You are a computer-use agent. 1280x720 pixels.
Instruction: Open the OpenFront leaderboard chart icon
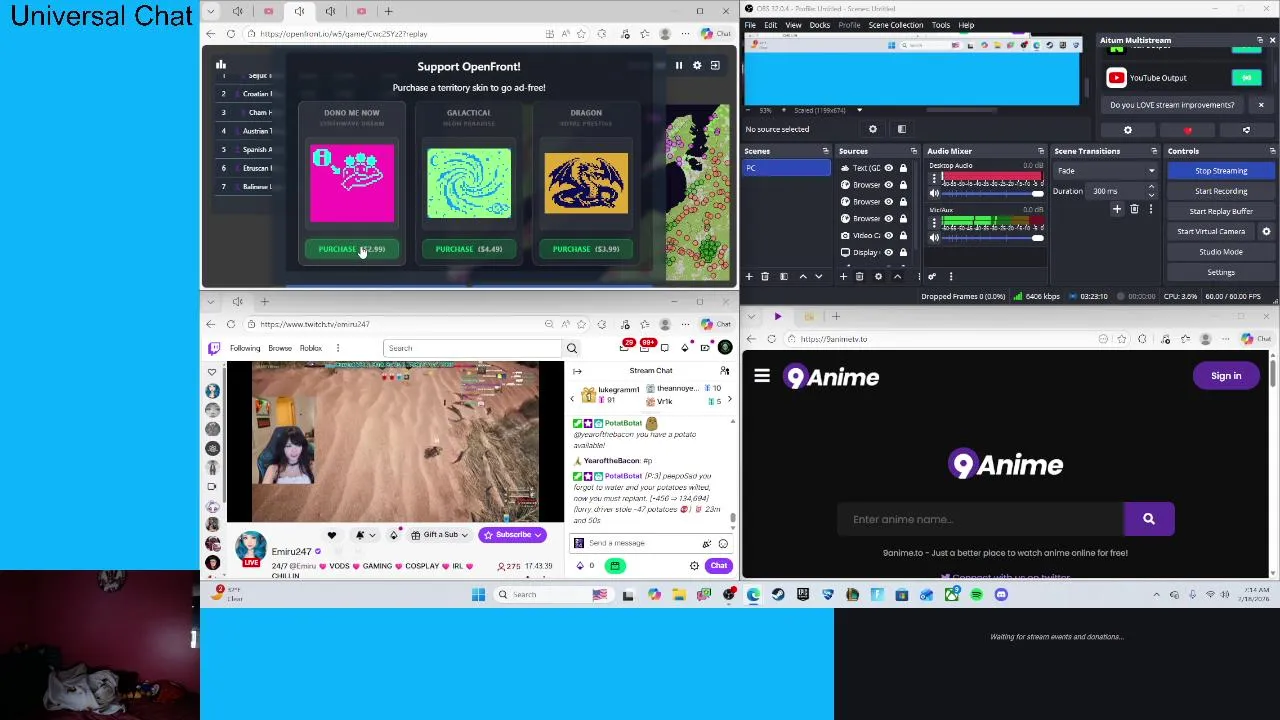tap(221, 65)
